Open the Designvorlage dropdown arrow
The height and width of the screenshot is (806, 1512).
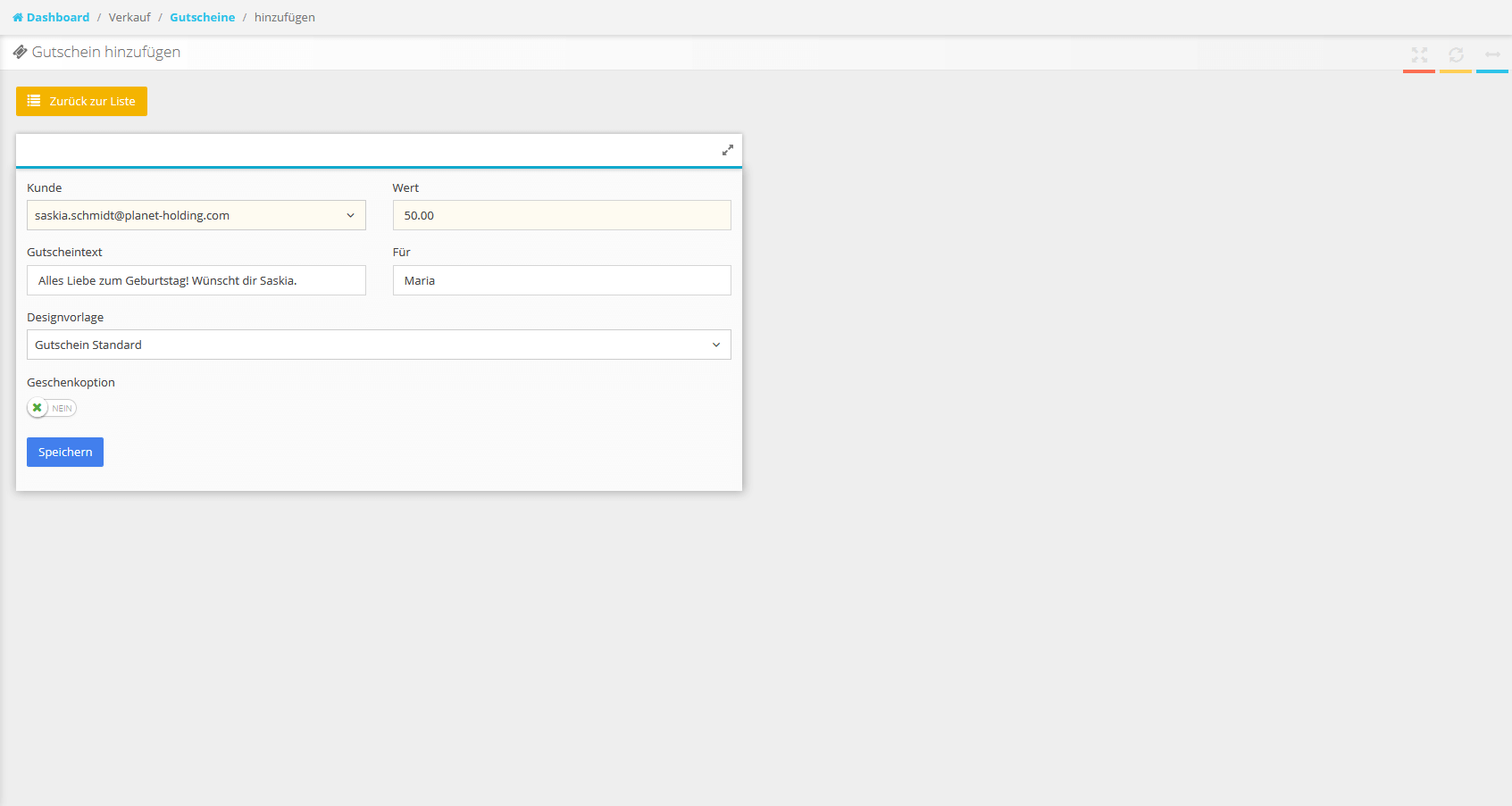[715, 345]
